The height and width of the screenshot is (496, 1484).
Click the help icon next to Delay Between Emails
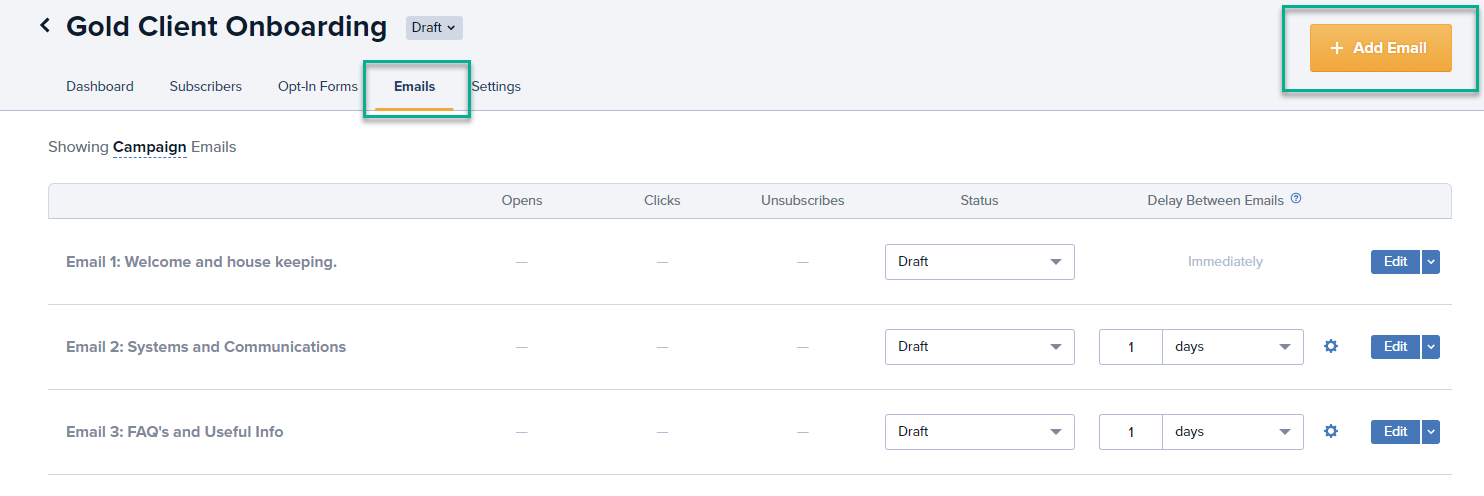1296,199
